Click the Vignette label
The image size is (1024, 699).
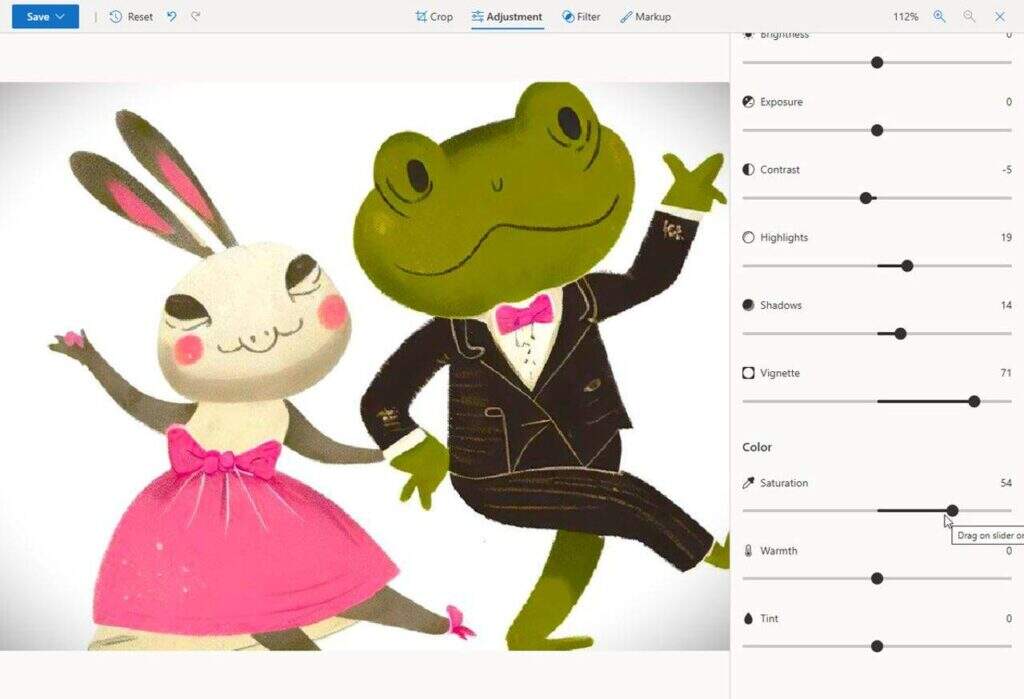tap(780, 374)
